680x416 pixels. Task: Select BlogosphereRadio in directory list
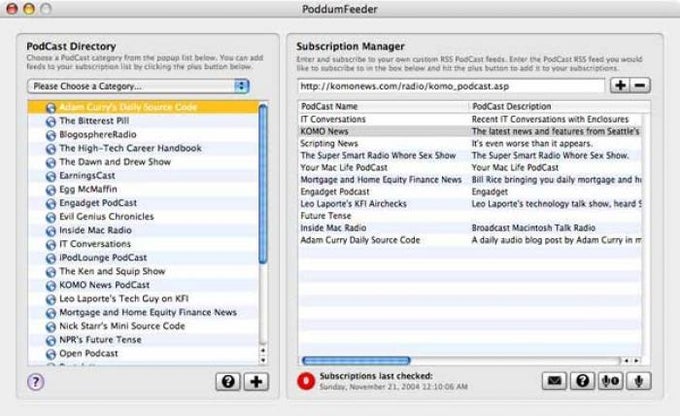[x=144, y=134]
